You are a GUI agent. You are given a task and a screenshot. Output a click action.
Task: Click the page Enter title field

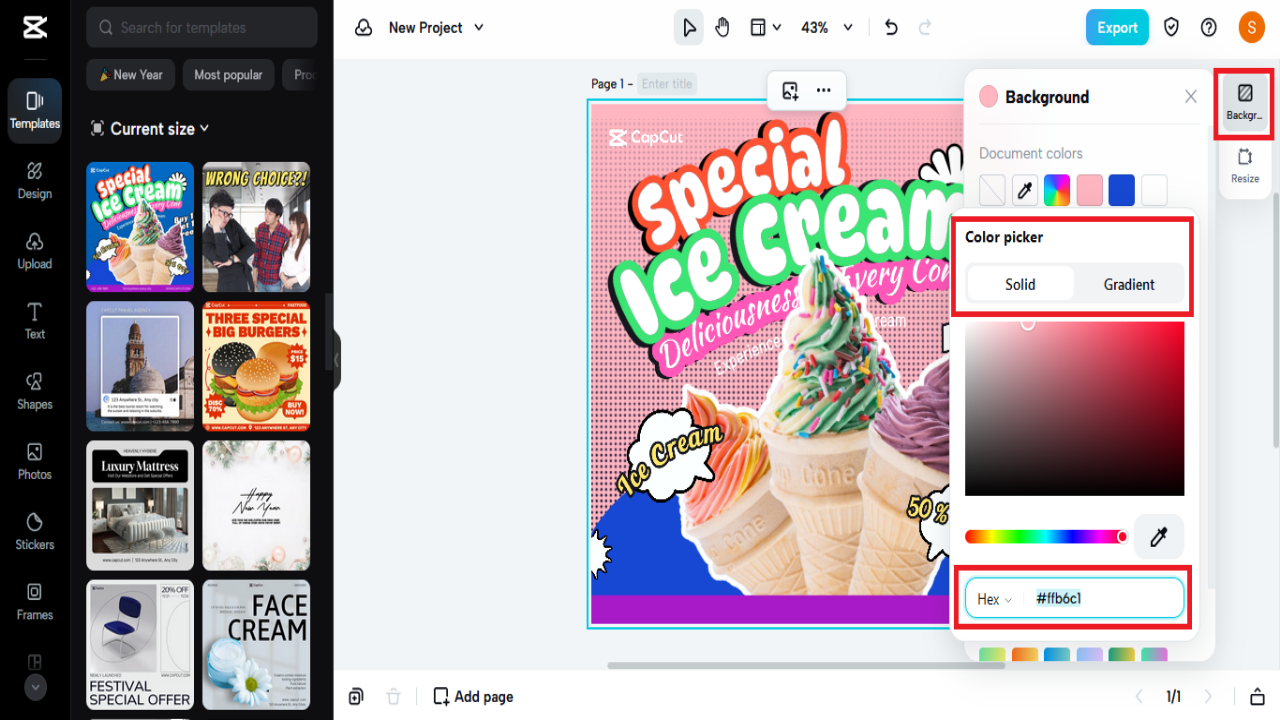667,84
